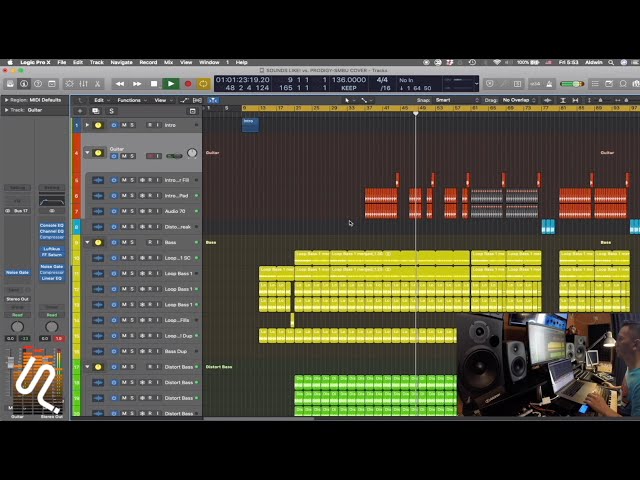Expand the Intro track stack
640x480 pixels.
point(87,125)
